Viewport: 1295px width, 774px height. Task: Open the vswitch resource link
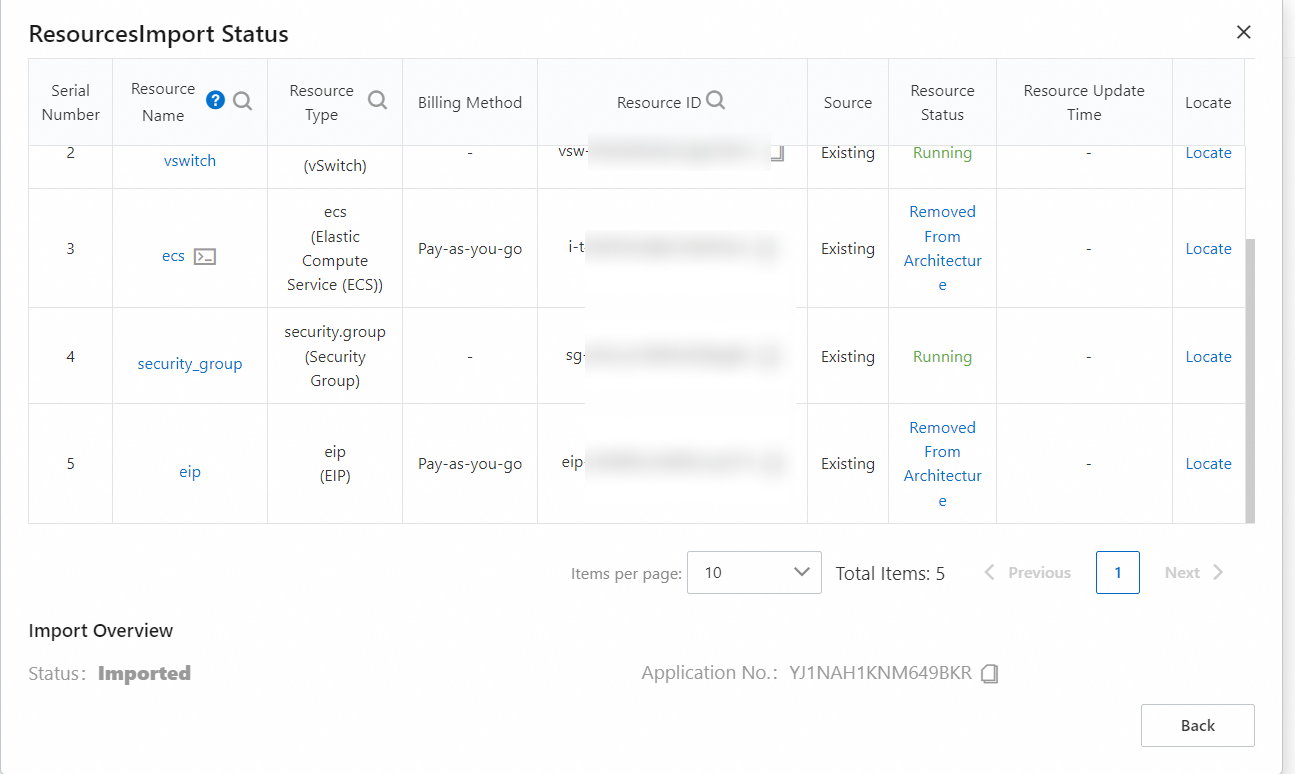point(190,161)
